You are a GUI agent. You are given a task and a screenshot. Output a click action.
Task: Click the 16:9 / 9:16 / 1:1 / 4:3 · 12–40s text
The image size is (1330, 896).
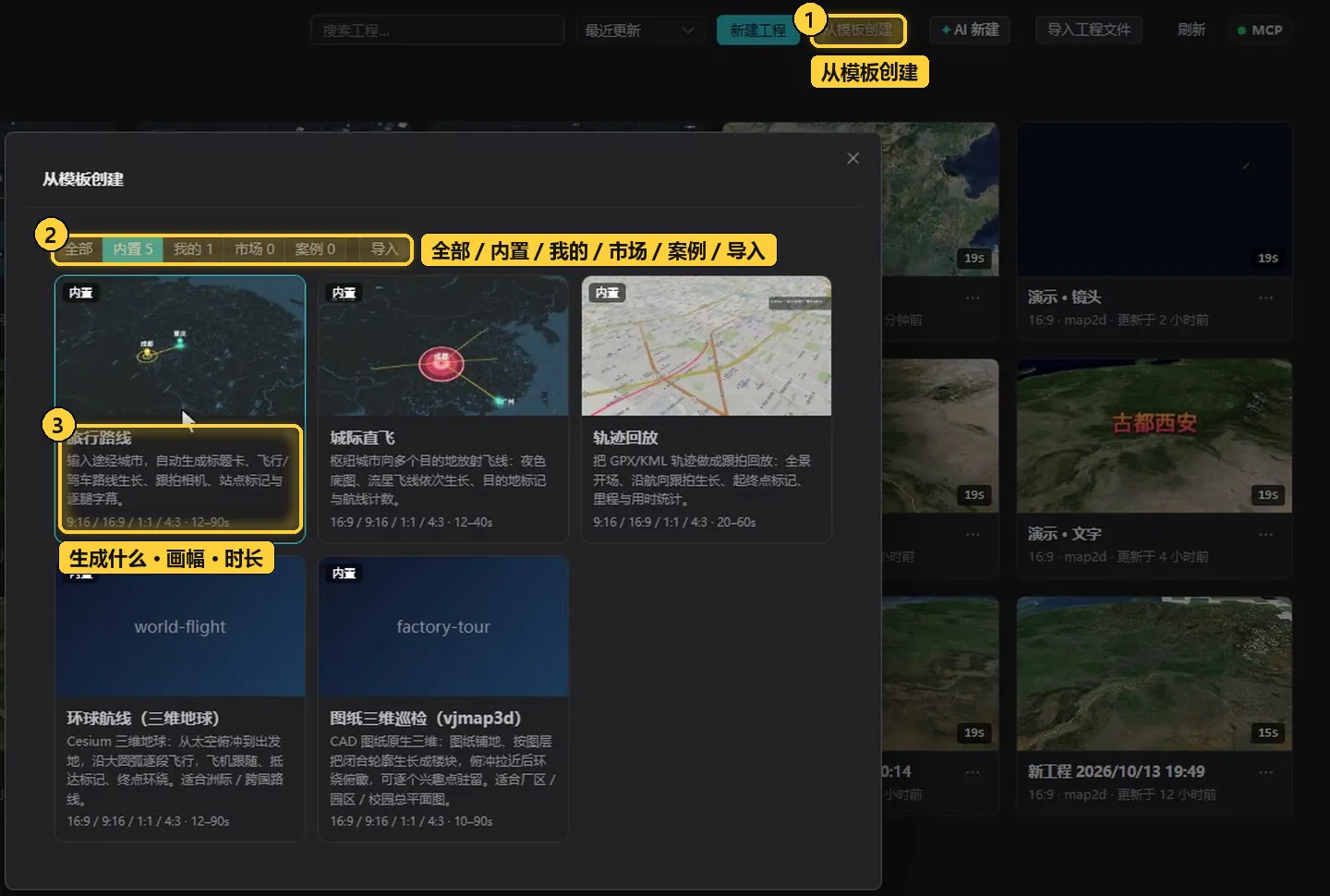point(411,523)
